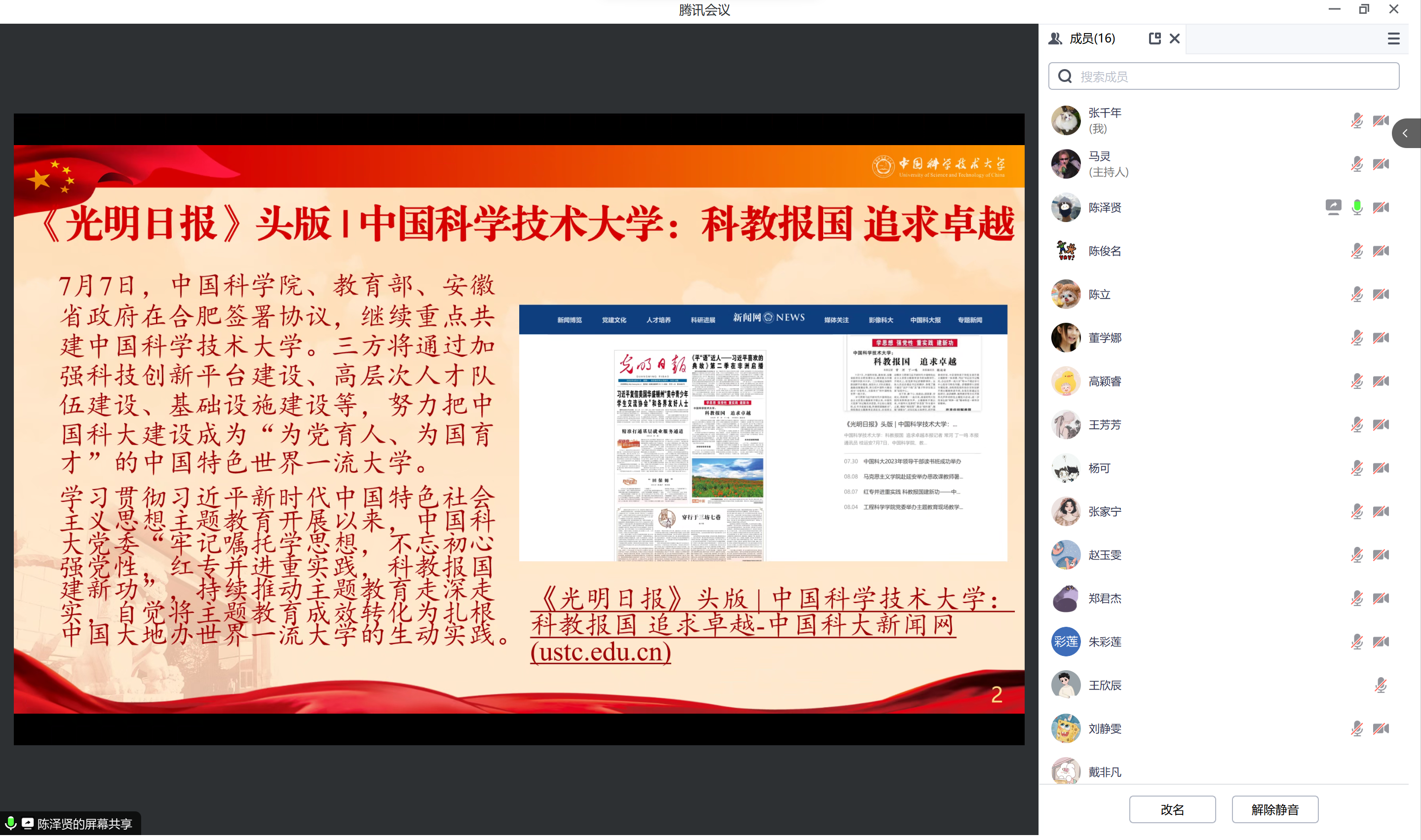The width and height of the screenshot is (1421, 840).
Task: Close the members panel
Action: point(1175,38)
